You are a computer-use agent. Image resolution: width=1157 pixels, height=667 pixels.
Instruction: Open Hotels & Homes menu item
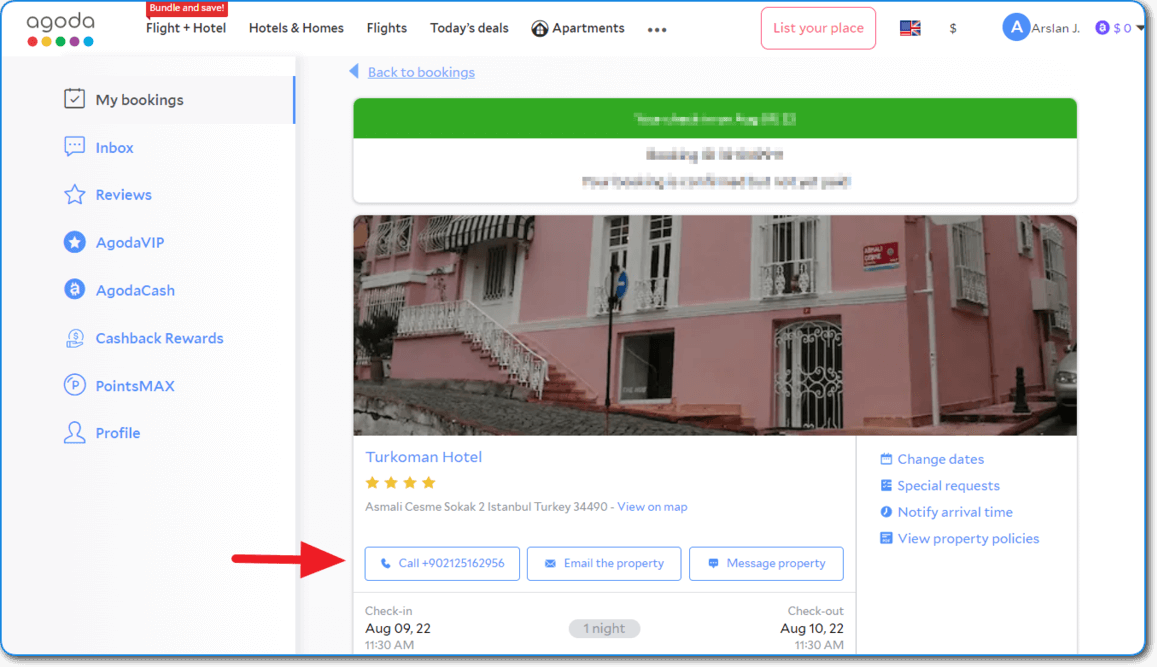[x=296, y=28]
